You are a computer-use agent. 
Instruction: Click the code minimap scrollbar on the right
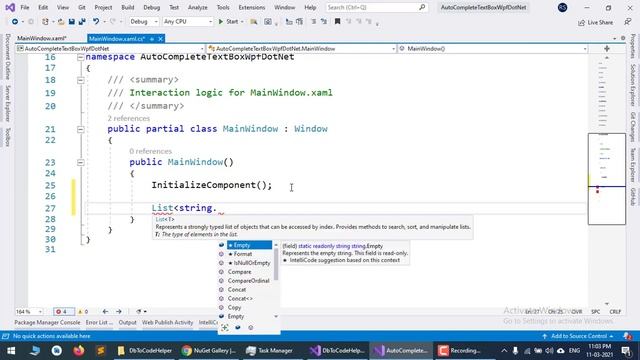click(x=607, y=180)
